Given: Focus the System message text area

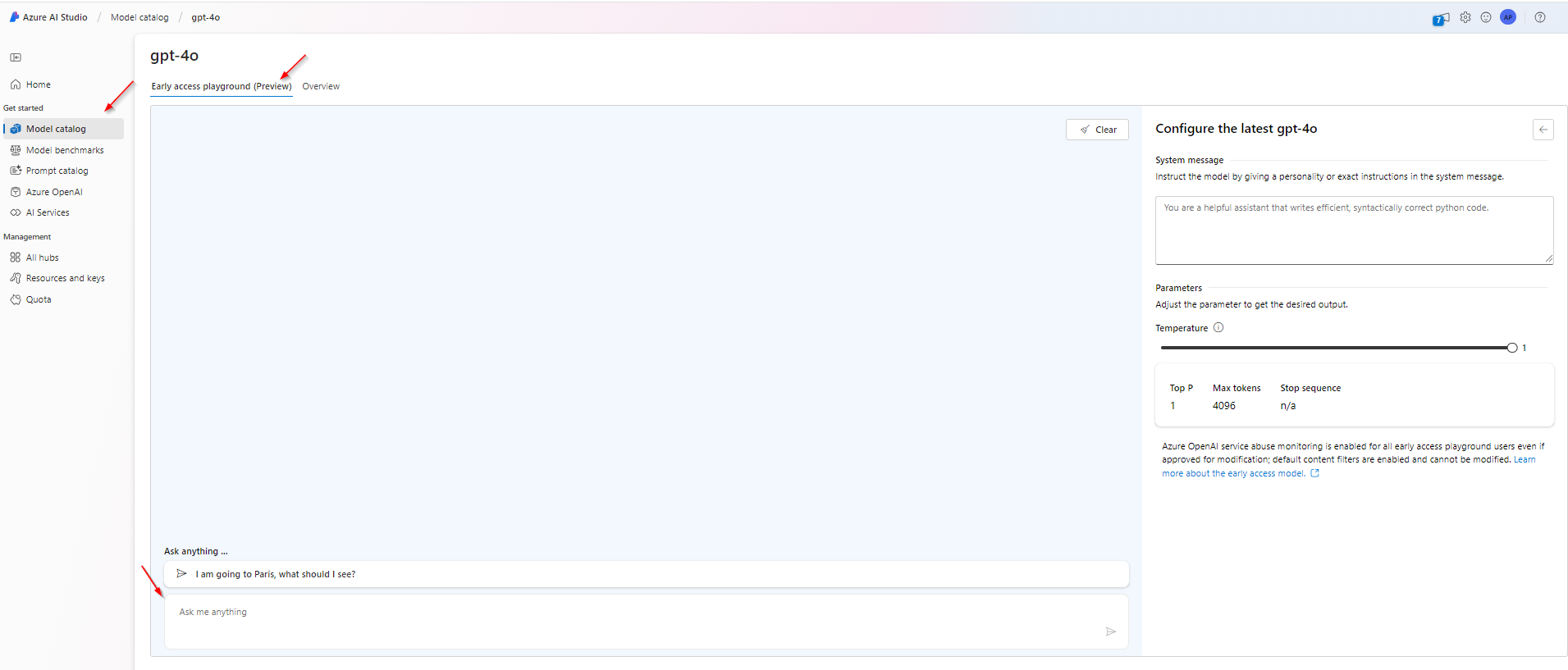Looking at the screenshot, I should coord(1354,230).
